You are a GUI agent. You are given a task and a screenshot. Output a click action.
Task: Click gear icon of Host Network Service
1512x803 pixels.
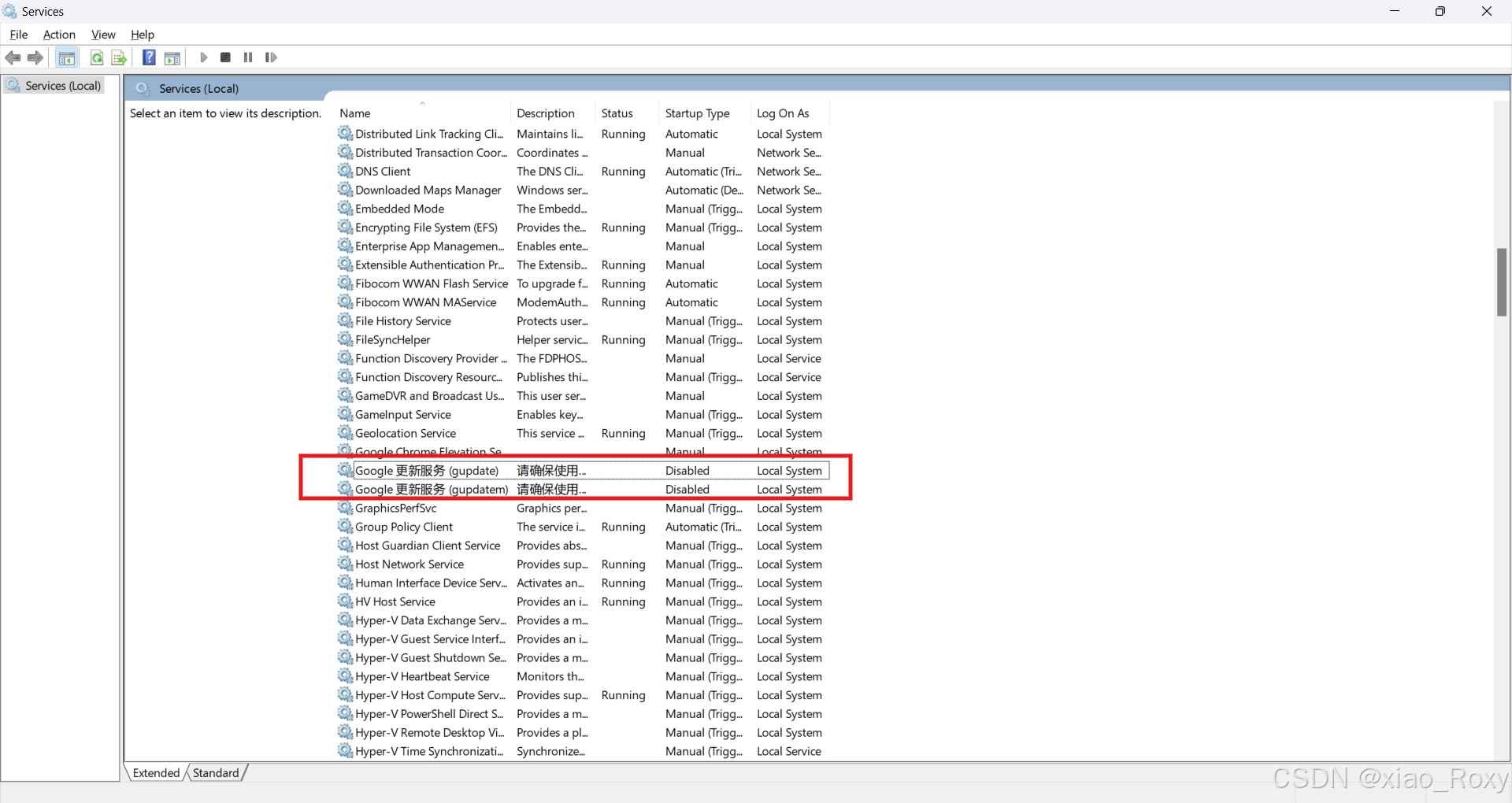[345, 564]
